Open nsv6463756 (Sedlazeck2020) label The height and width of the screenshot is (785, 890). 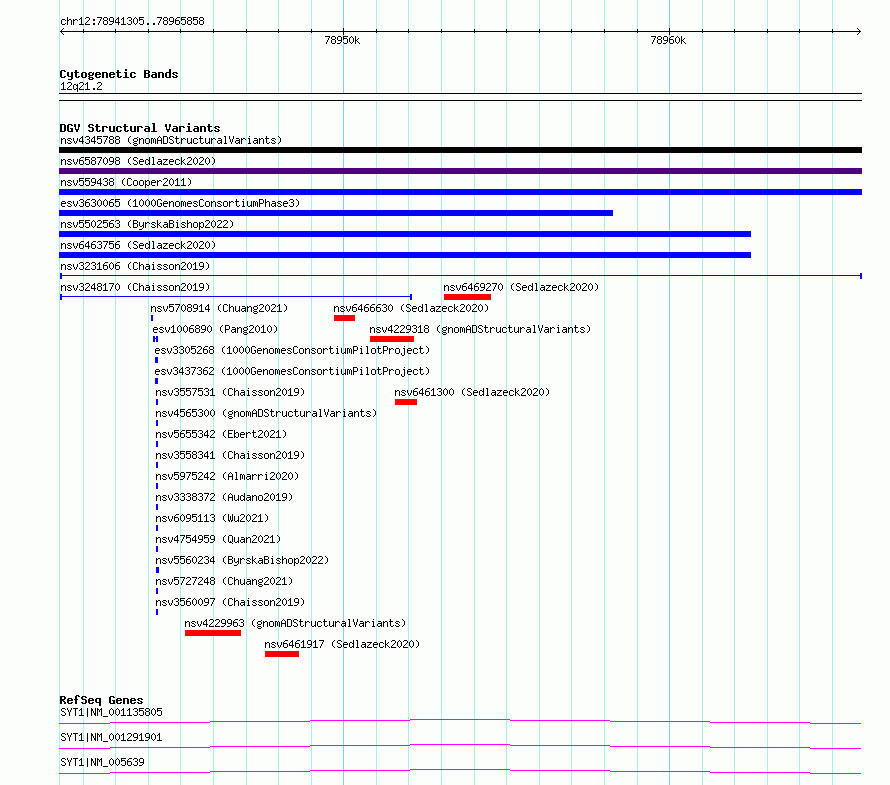[x=138, y=245]
